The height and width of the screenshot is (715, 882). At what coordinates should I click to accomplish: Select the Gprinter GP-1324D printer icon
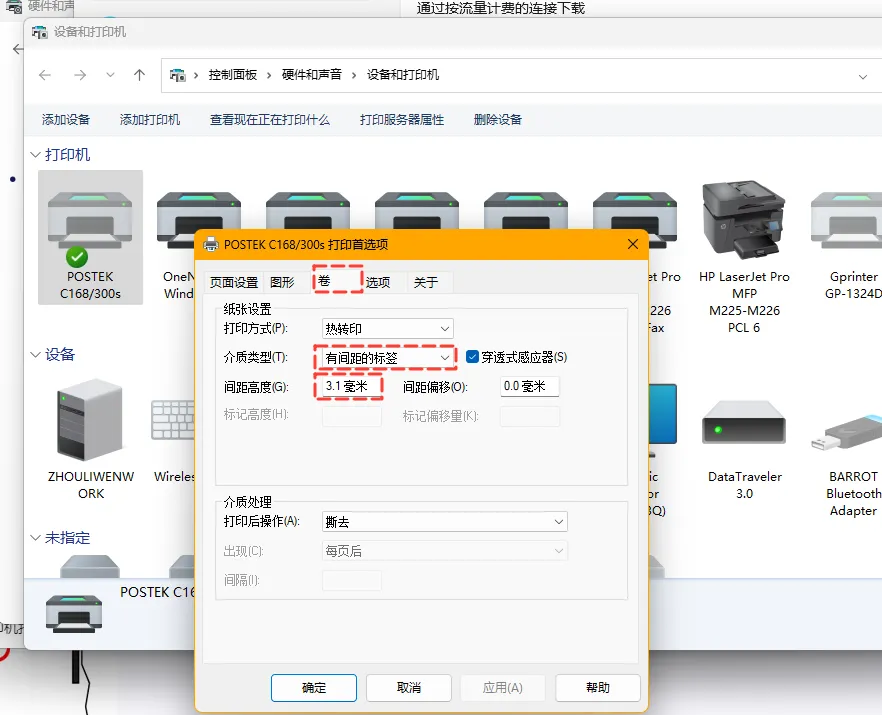[847, 221]
